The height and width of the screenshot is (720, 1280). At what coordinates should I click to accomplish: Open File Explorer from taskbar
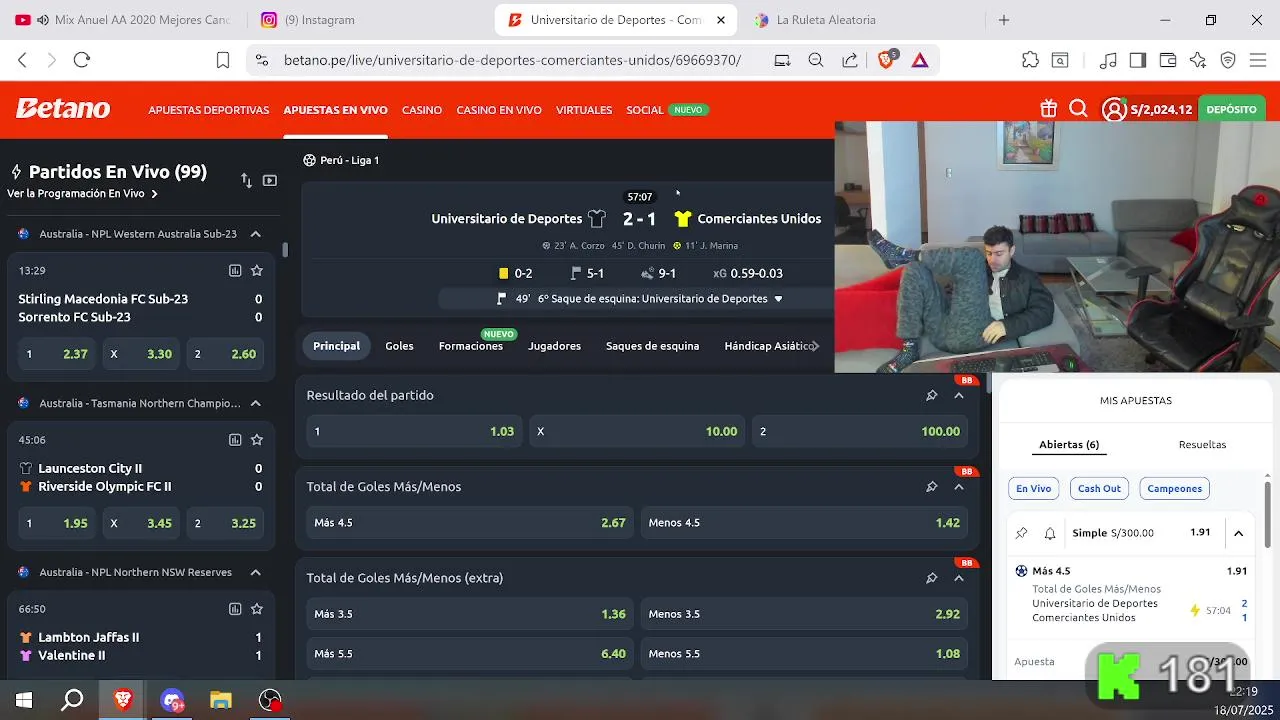[x=220, y=700]
